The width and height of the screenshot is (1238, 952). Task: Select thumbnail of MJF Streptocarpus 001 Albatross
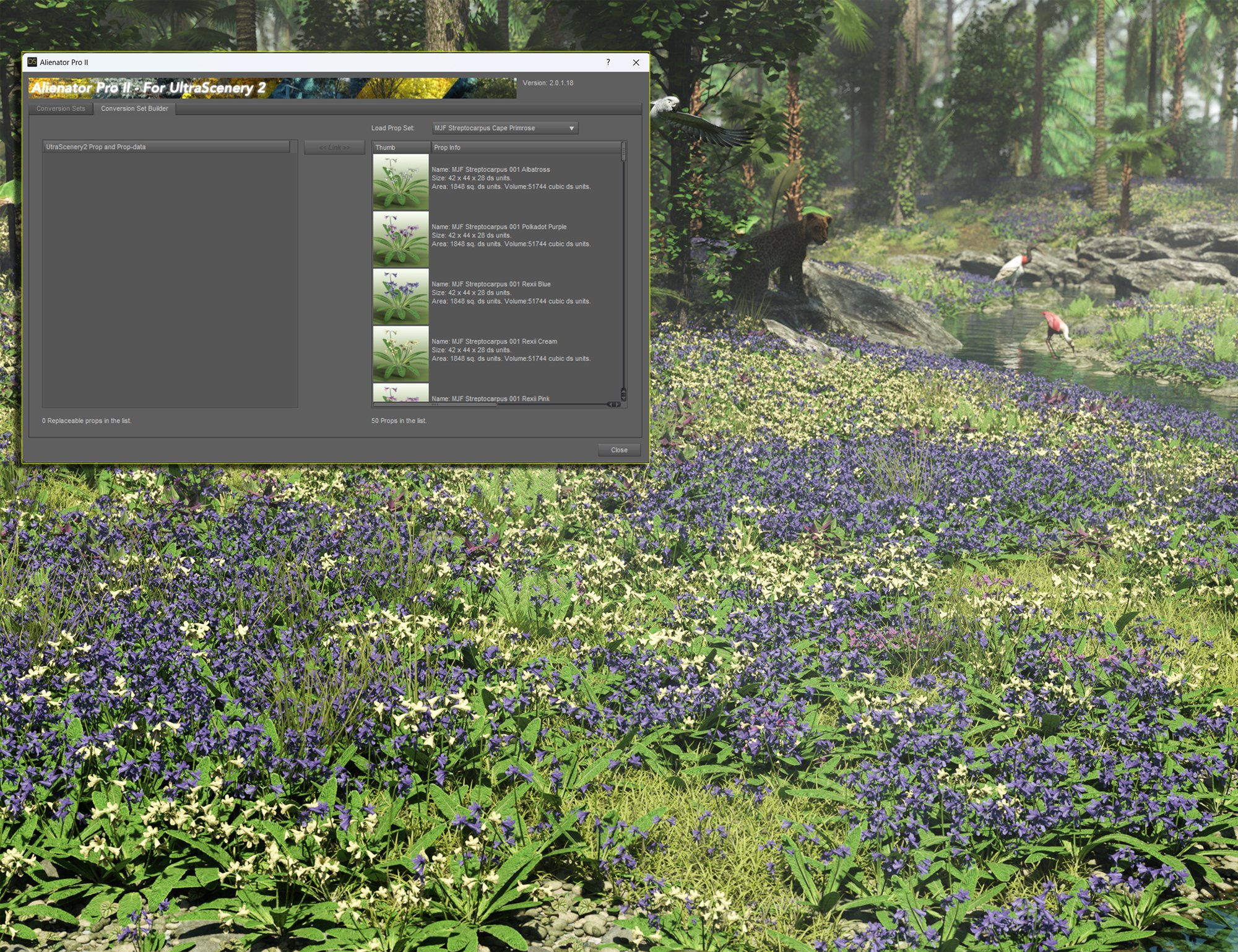click(400, 180)
